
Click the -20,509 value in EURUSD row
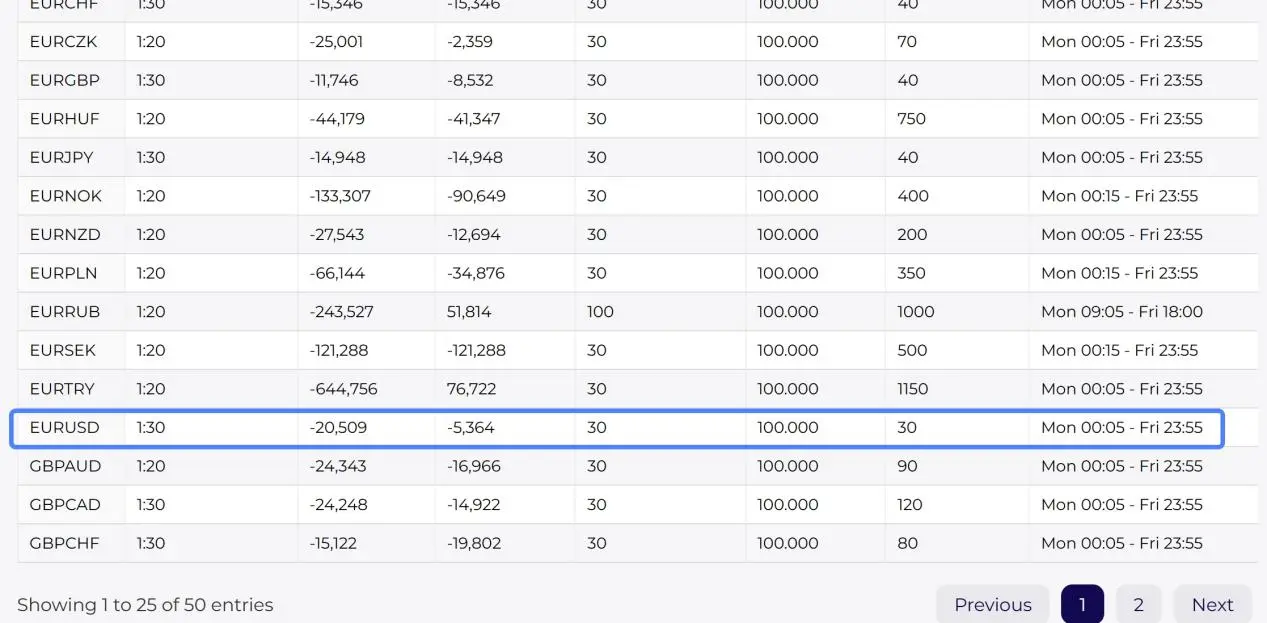[338, 427]
